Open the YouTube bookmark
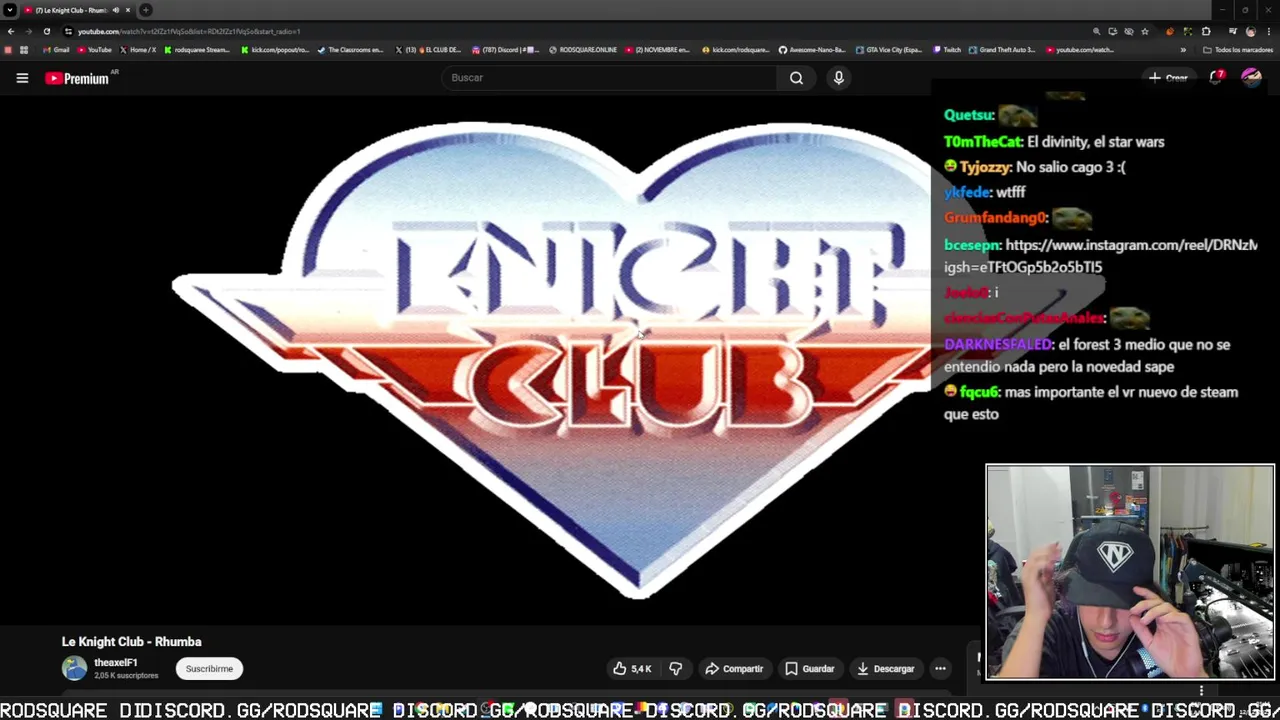 click(x=95, y=50)
